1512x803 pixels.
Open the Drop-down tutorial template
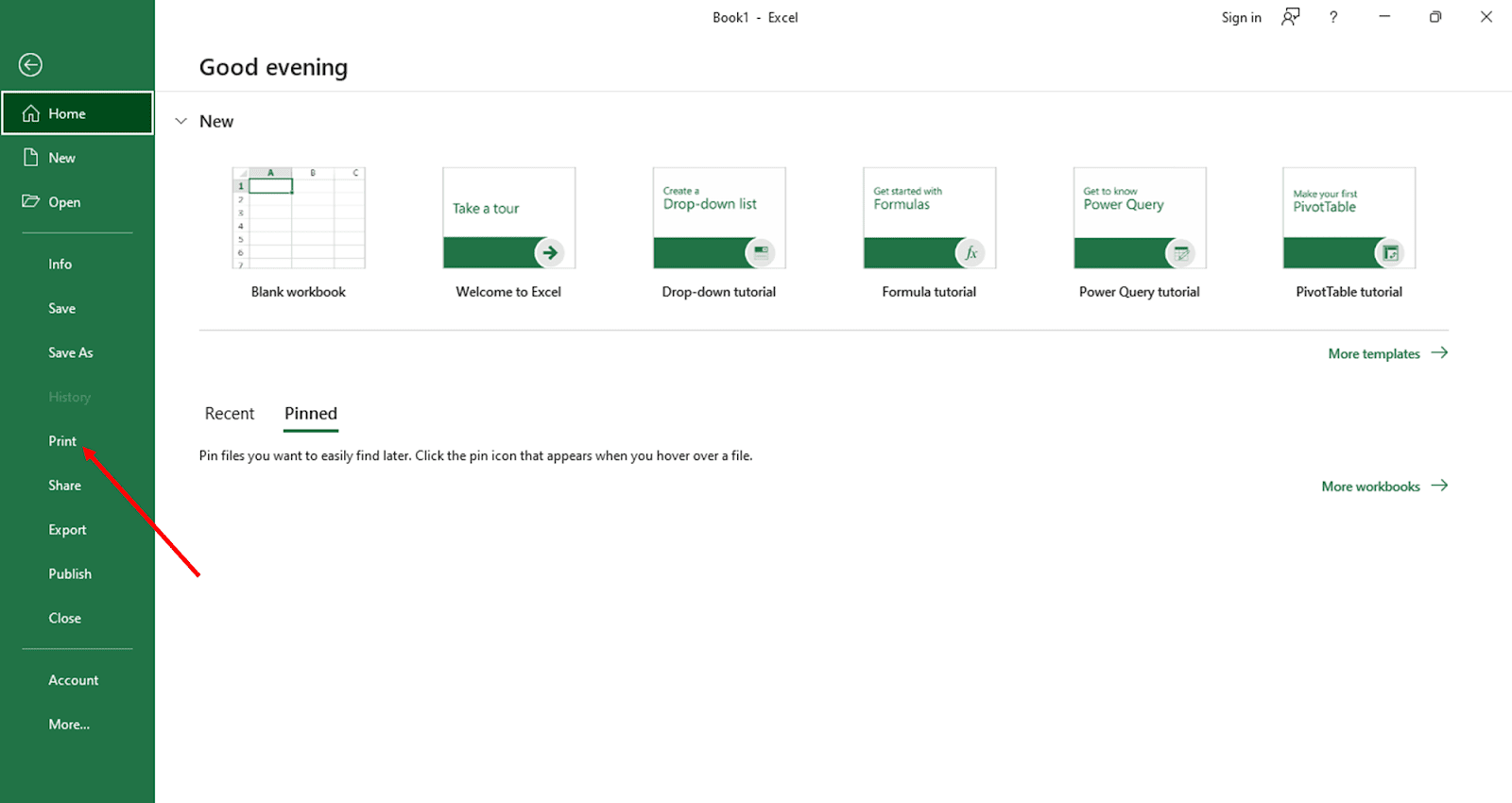pyautogui.click(x=719, y=233)
